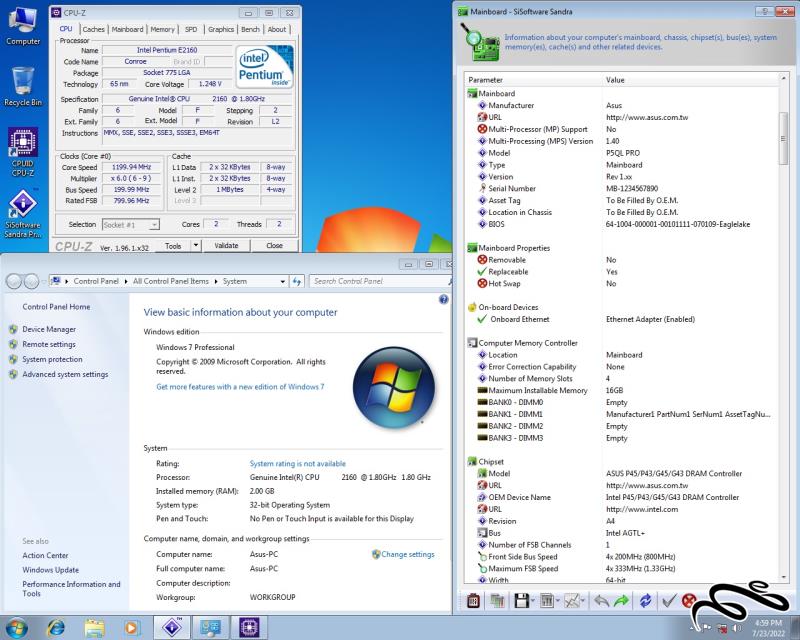Click the Validate button in CPU-Z
Image resolution: width=800 pixels, height=640 pixels.
click(227, 245)
